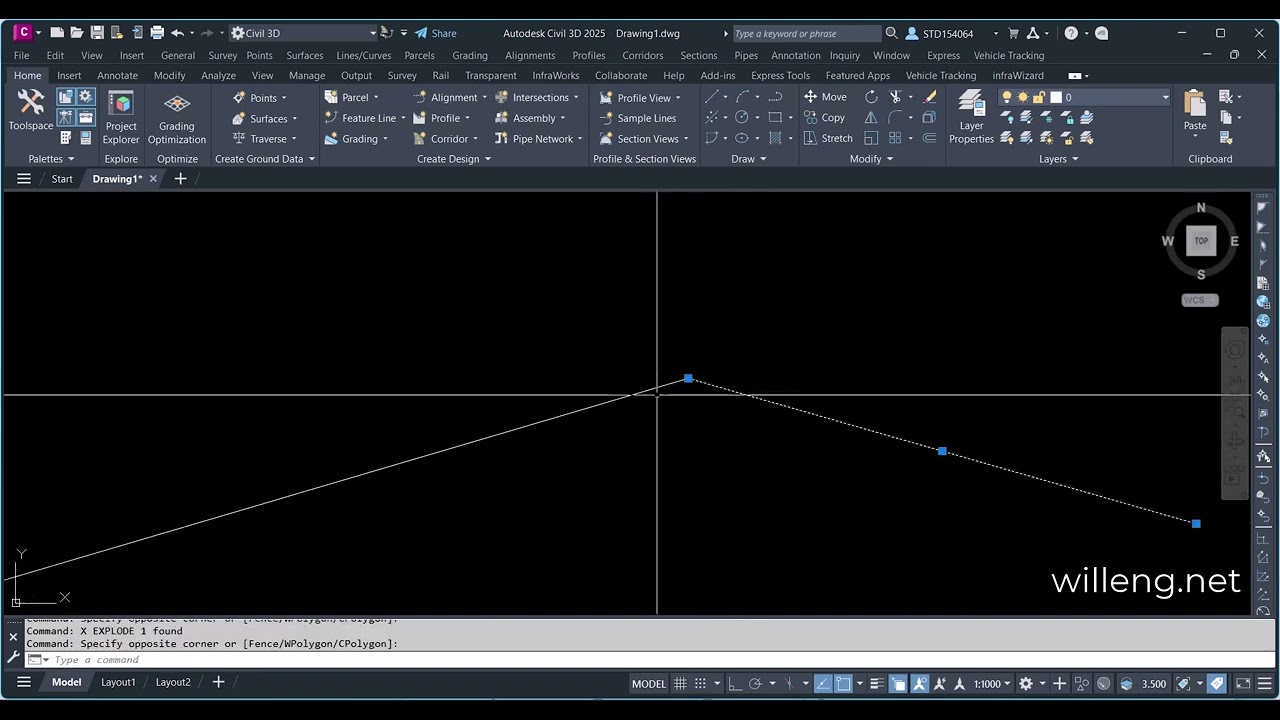Select the Ellipse draw tool
Image resolution: width=1280 pixels, height=720 pixels.
(742, 138)
